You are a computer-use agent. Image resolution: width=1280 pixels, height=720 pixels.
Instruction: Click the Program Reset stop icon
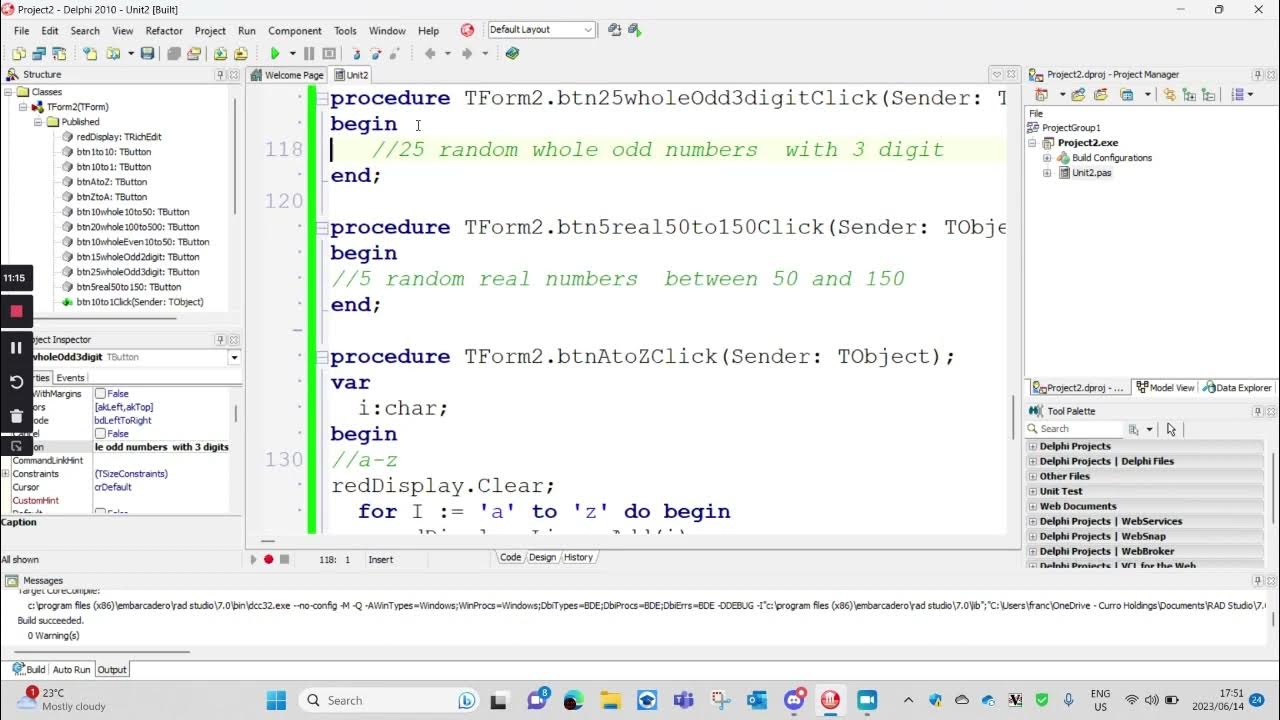pos(328,54)
